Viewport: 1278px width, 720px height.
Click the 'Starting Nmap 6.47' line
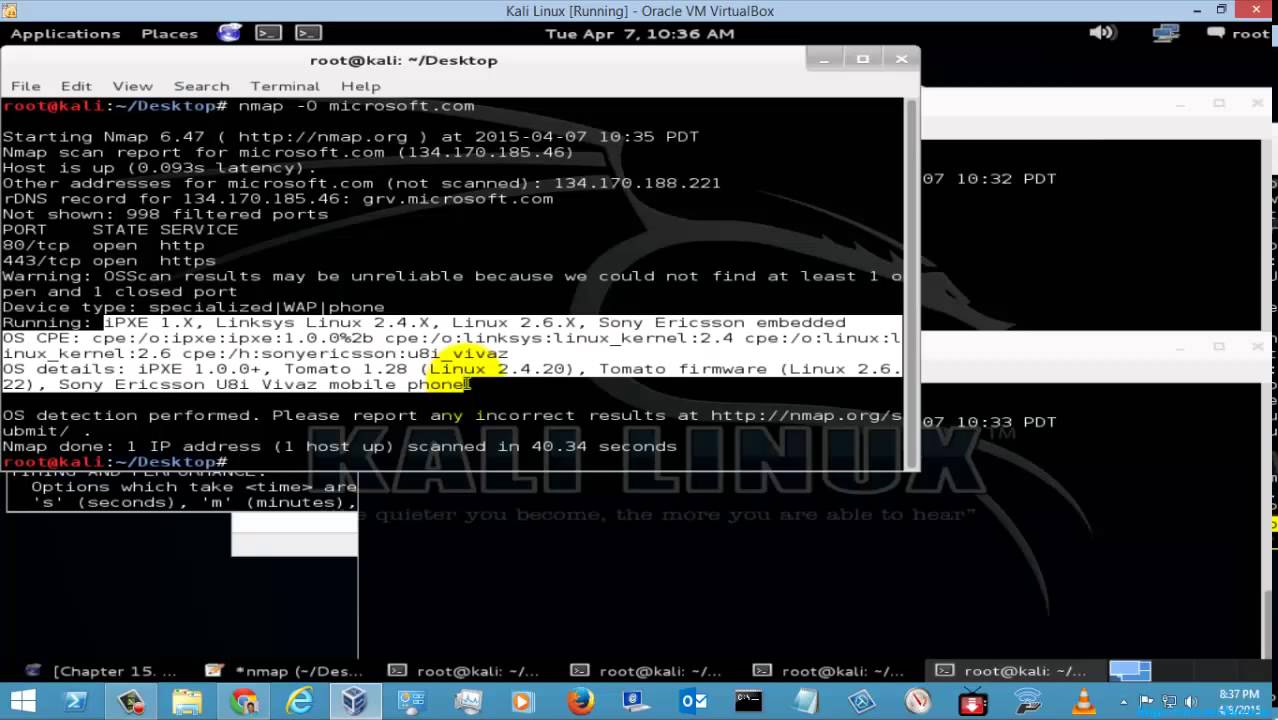[x=351, y=137]
